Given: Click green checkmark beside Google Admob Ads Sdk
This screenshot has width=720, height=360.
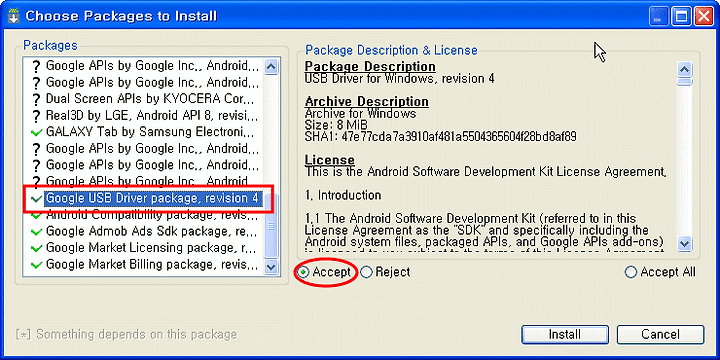Looking at the screenshot, I should coord(36,231).
